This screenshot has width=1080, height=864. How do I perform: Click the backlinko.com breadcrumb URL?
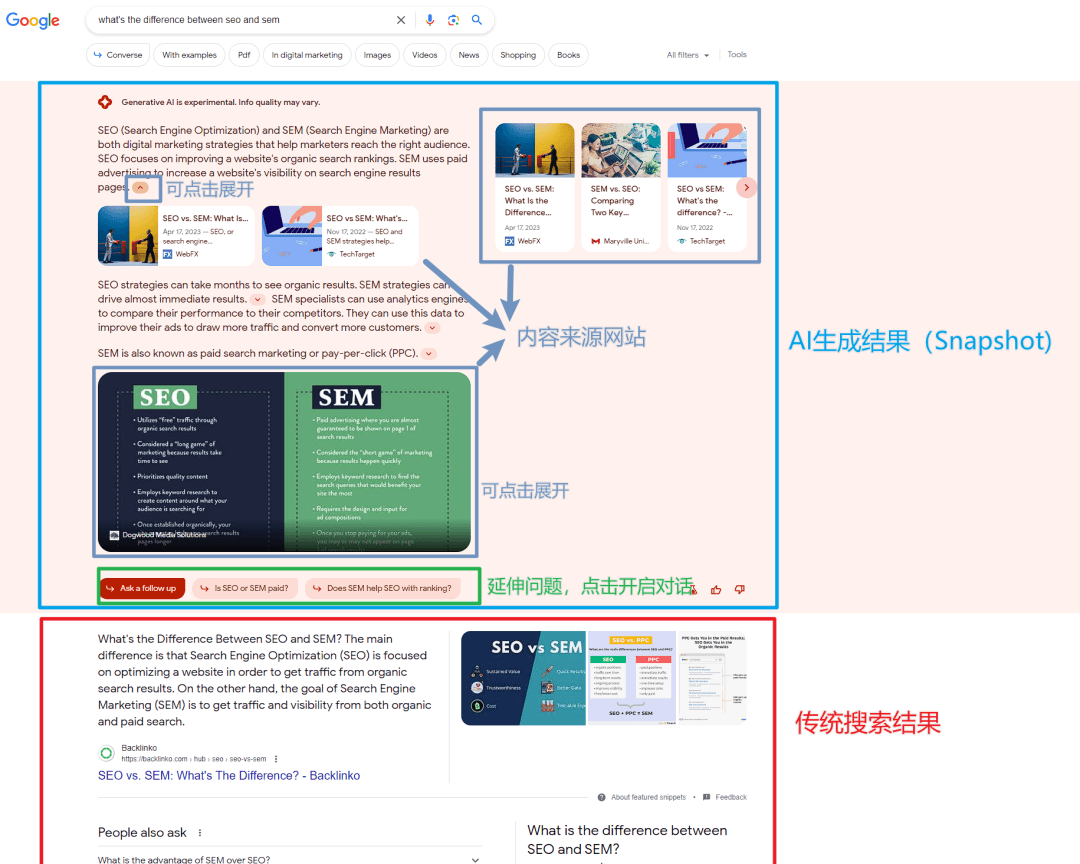tap(194, 759)
